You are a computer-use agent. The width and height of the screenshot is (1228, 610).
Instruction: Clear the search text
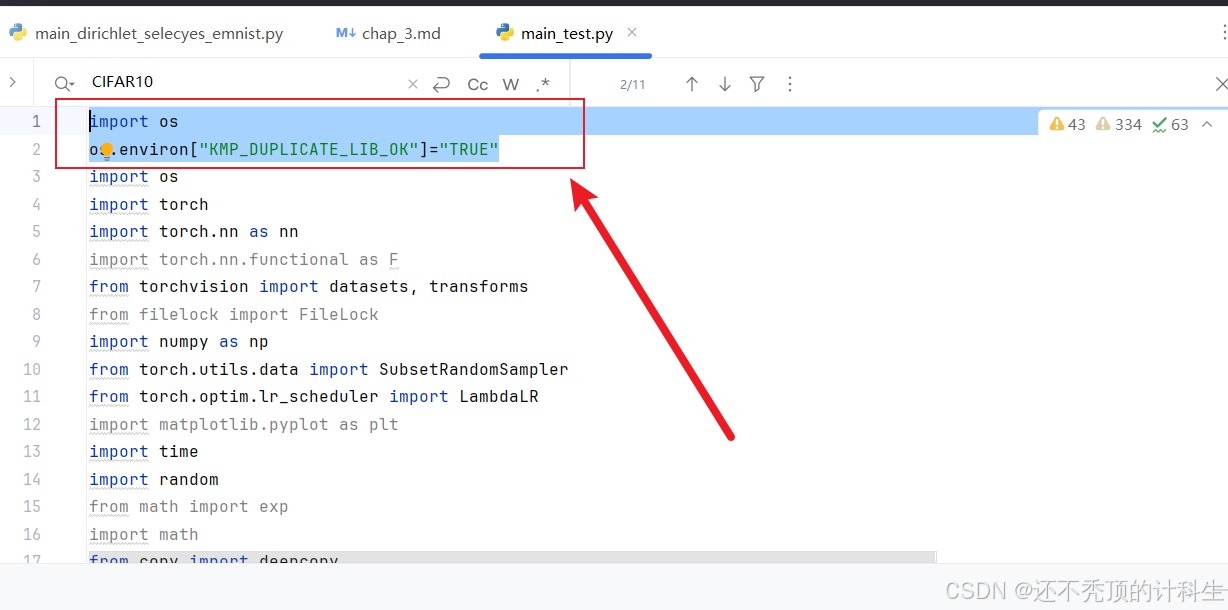pyautogui.click(x=413, y=84)
